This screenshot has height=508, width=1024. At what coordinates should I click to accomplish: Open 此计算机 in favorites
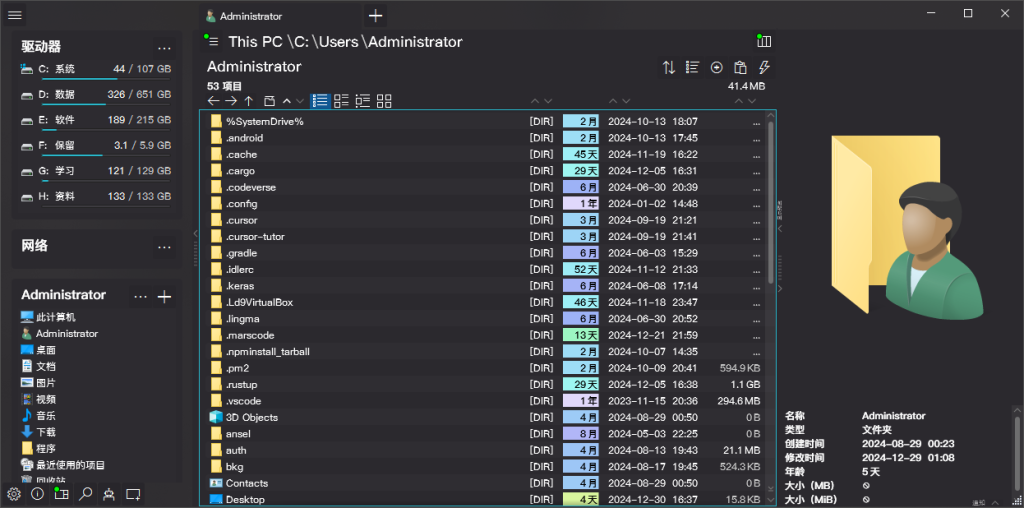point(48,317)
